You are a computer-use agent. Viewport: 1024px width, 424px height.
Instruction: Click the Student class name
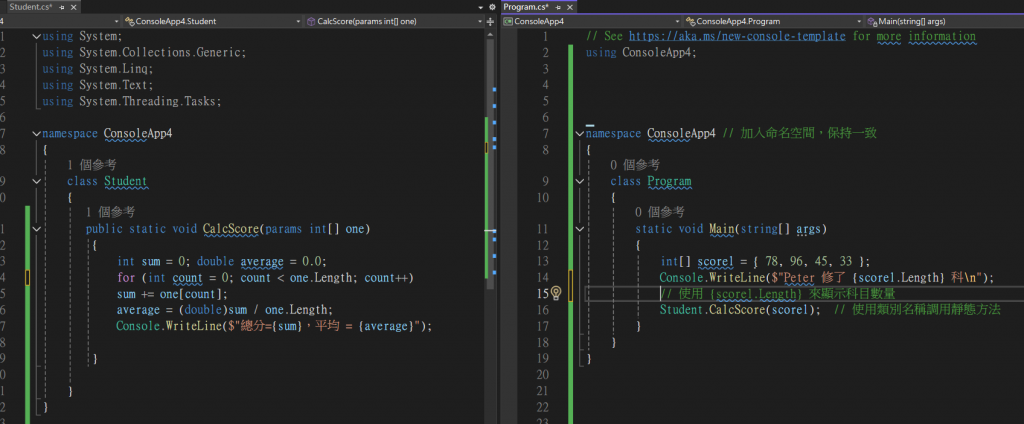point(125,181)
